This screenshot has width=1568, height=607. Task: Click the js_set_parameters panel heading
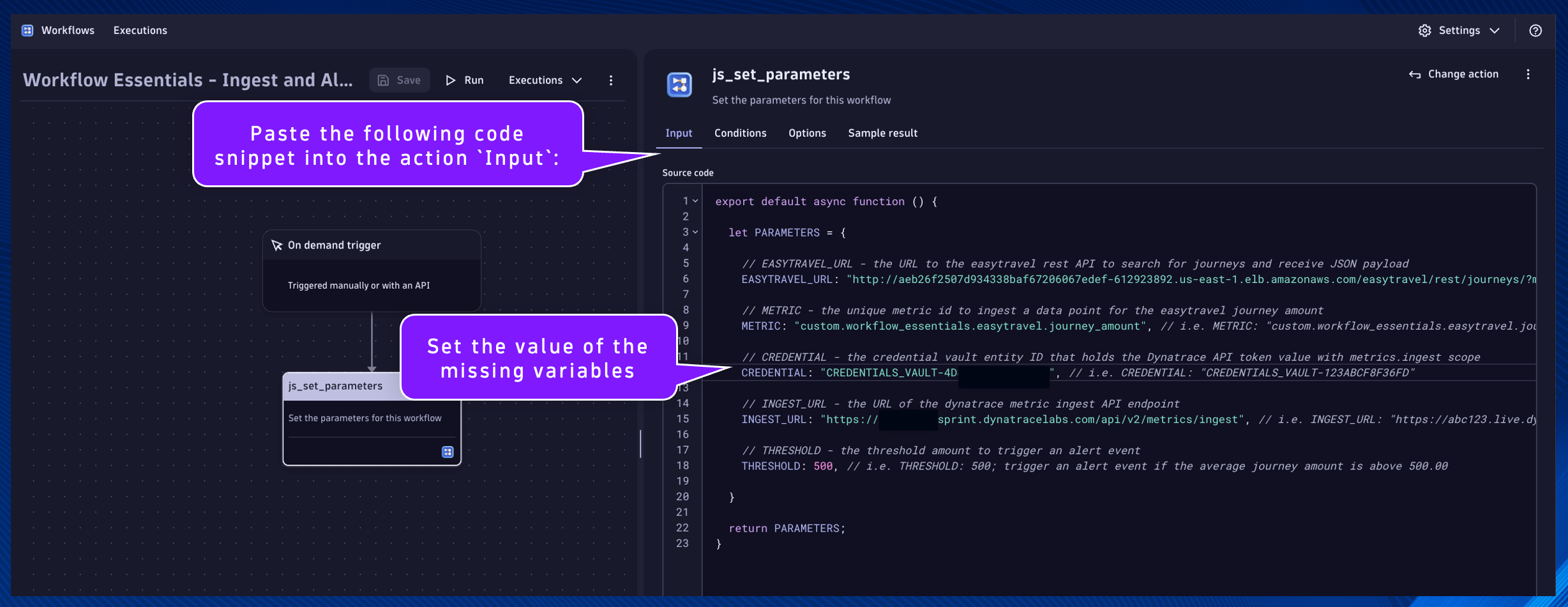[x=781, y=74]
